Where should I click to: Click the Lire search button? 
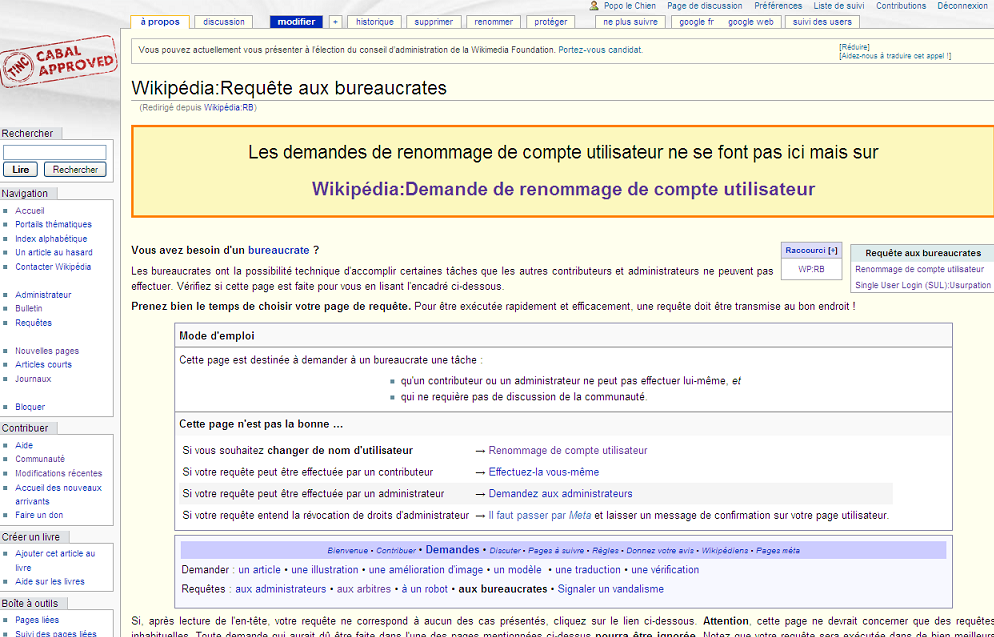coord(20,170)
